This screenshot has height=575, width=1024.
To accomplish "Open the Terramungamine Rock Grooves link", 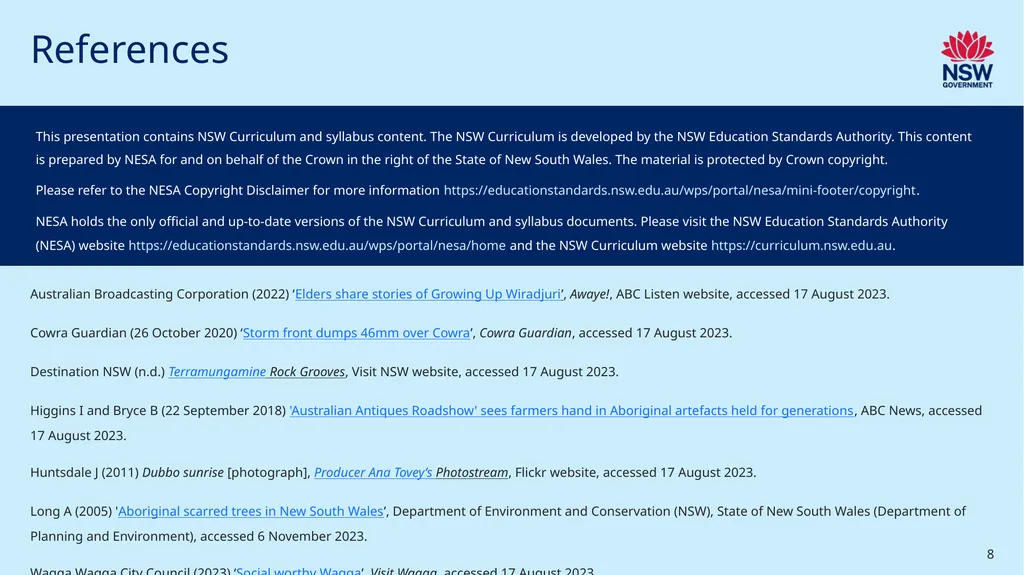I will point(257,372).
